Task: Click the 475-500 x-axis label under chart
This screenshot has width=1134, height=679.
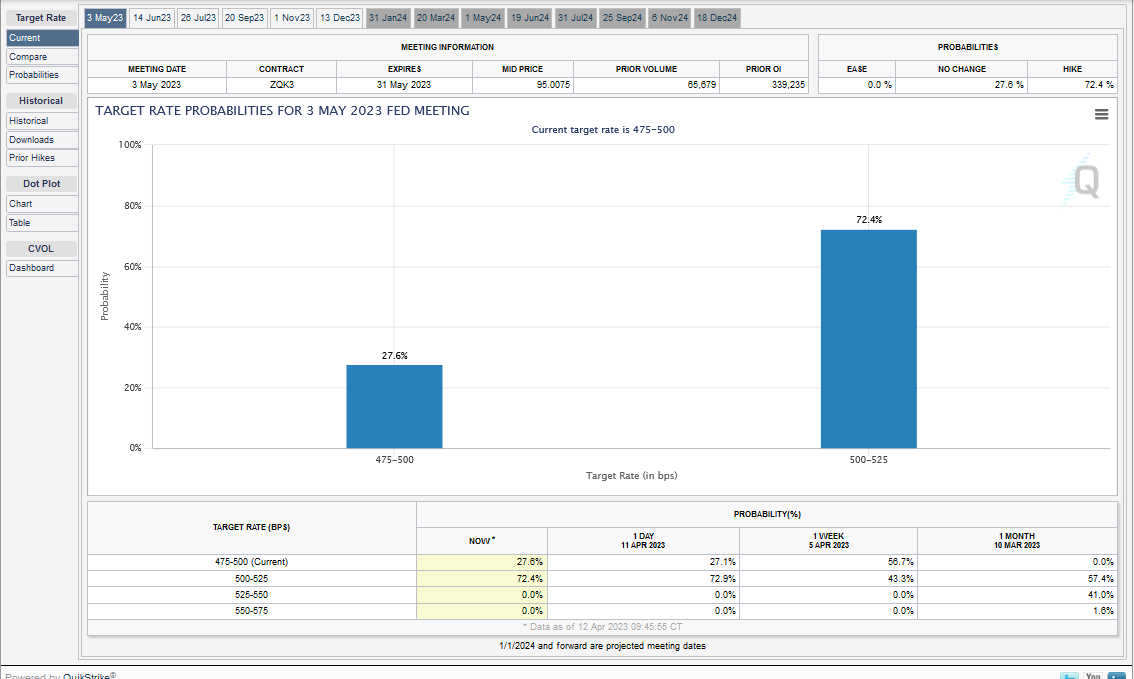Action: click(x=394, y=460)
